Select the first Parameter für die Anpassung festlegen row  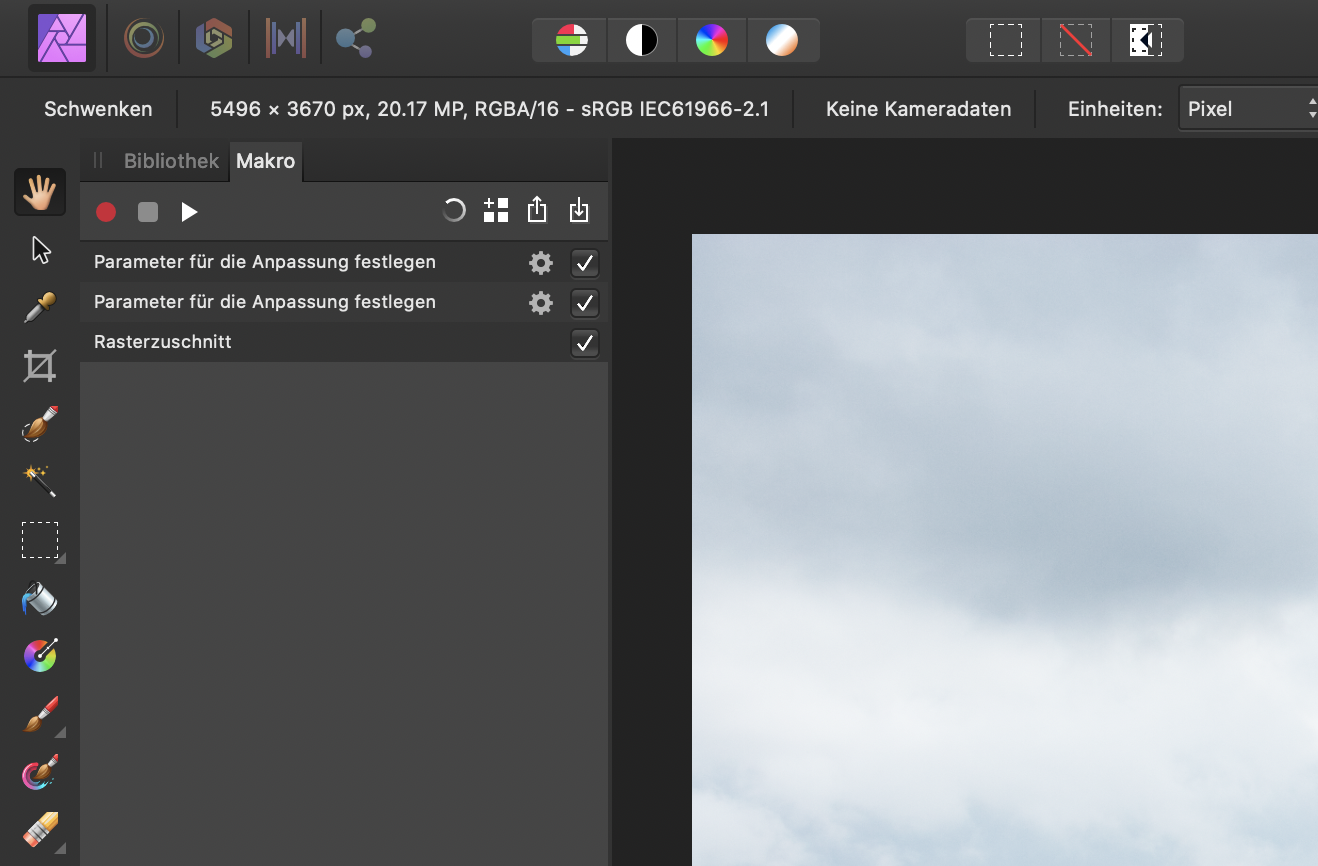click(344, 262)
